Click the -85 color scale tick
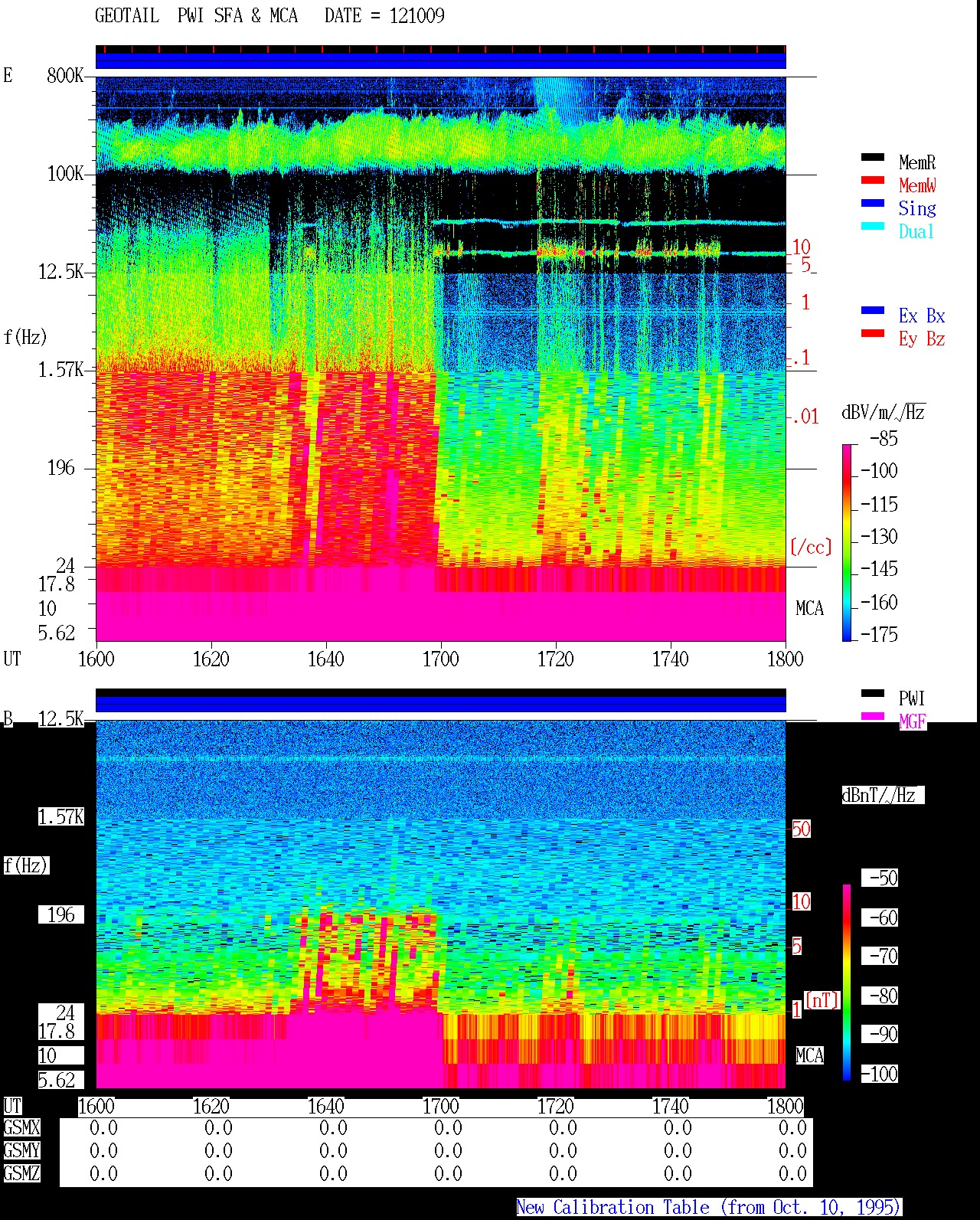980x1220 pixels. (883, 439)
